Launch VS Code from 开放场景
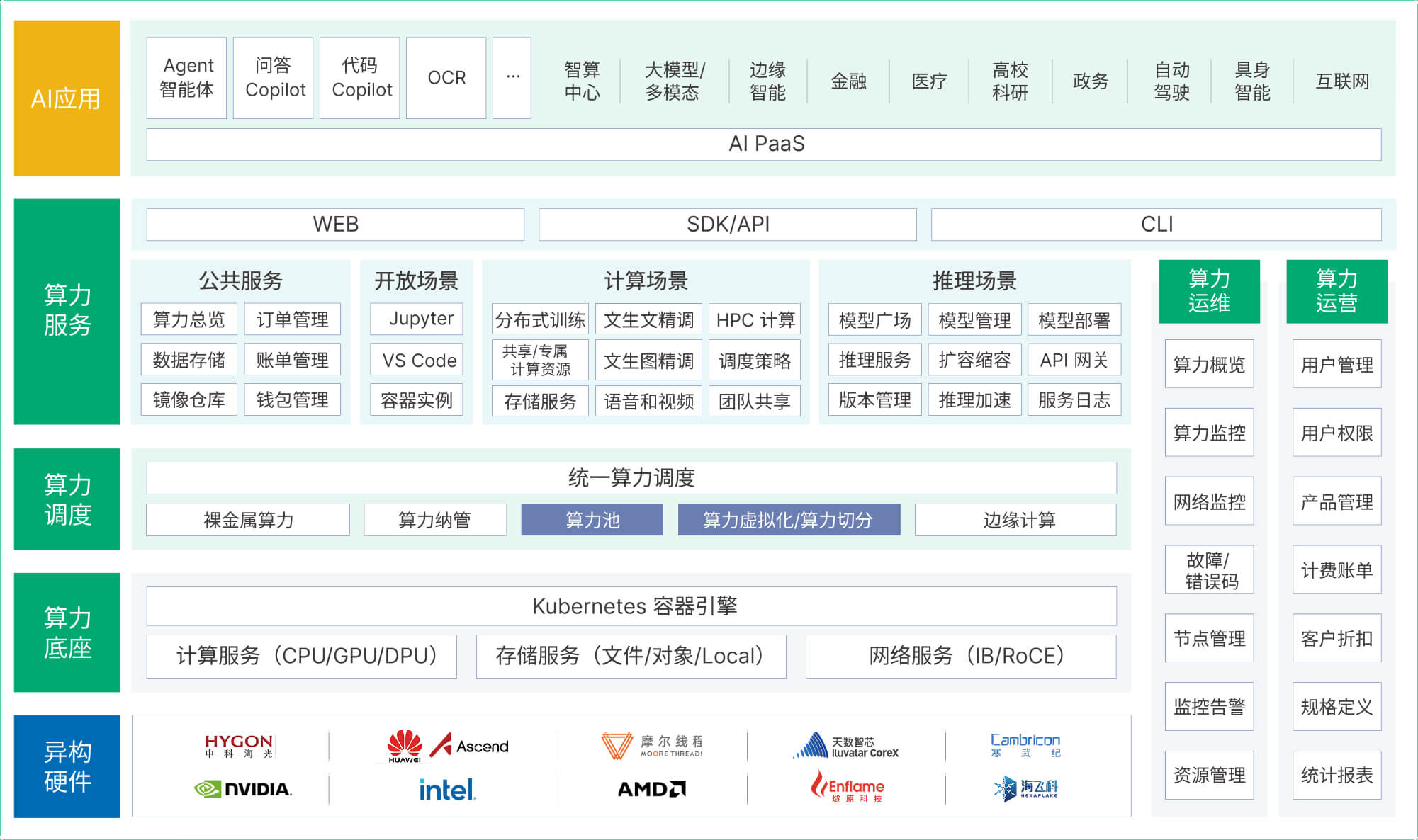1418x840 pixels. [x=416, y=361]
